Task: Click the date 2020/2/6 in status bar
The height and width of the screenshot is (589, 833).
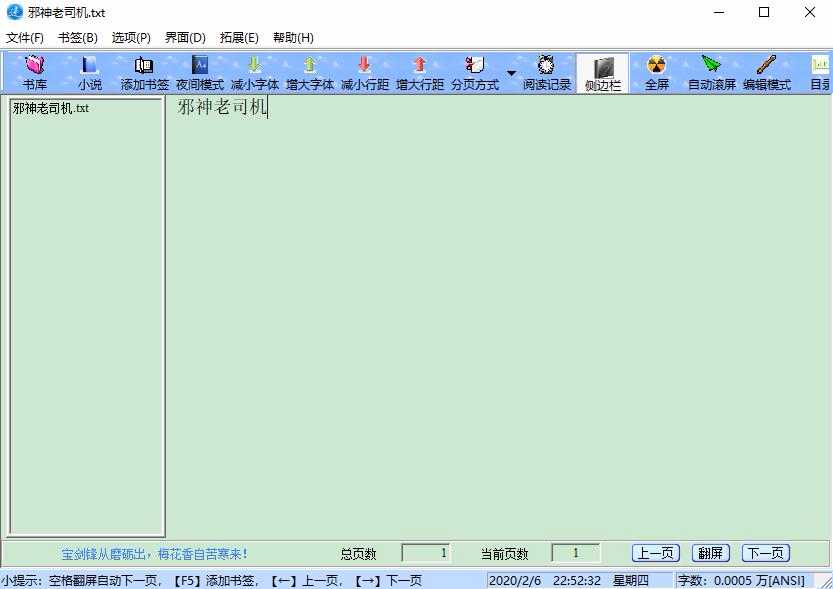Action: (515, 581)
